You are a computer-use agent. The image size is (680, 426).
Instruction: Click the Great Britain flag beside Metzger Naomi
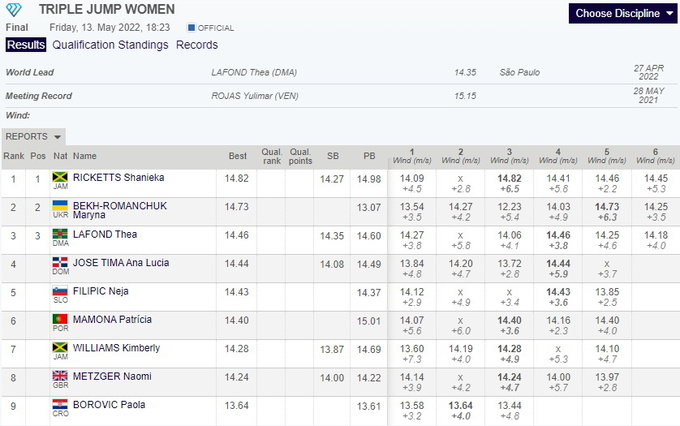point(60,376)
